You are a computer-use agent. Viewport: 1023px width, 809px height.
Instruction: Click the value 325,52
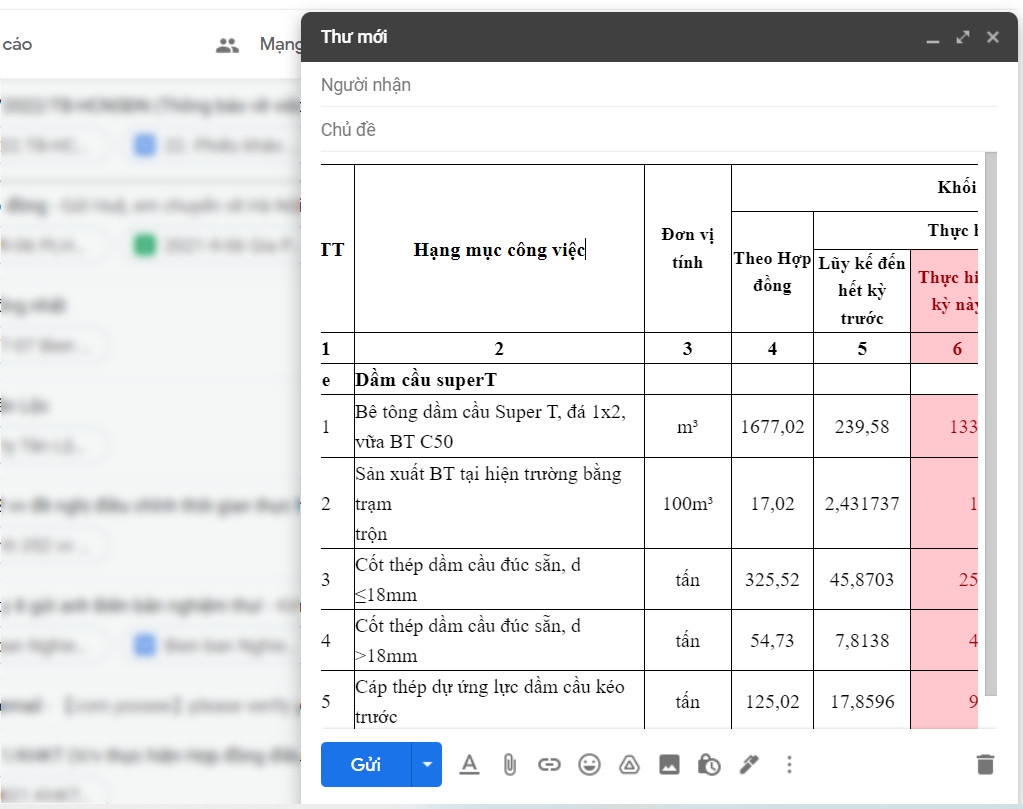772,580
